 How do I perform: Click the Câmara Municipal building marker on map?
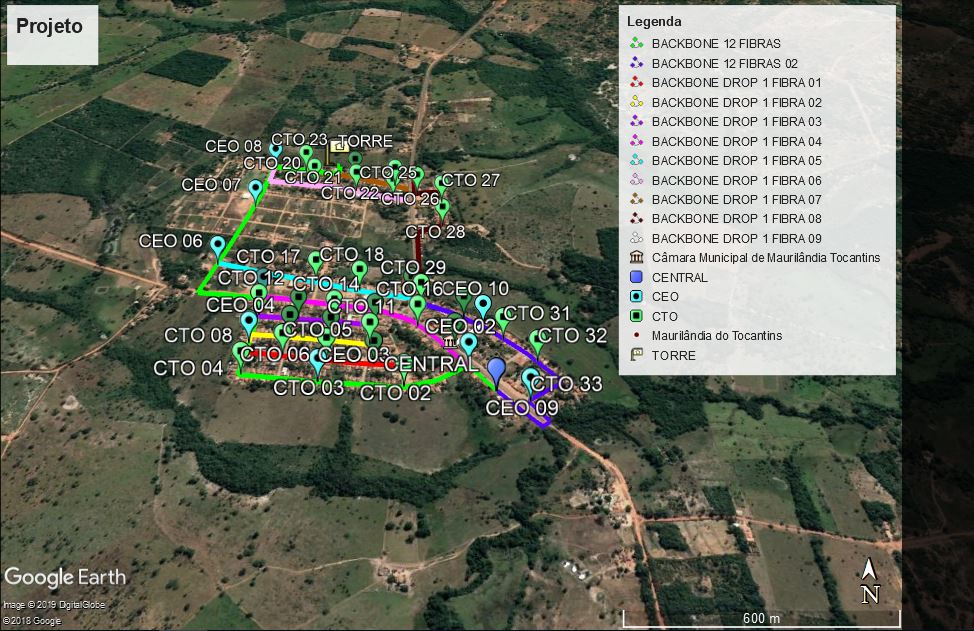tap(451, 342)
